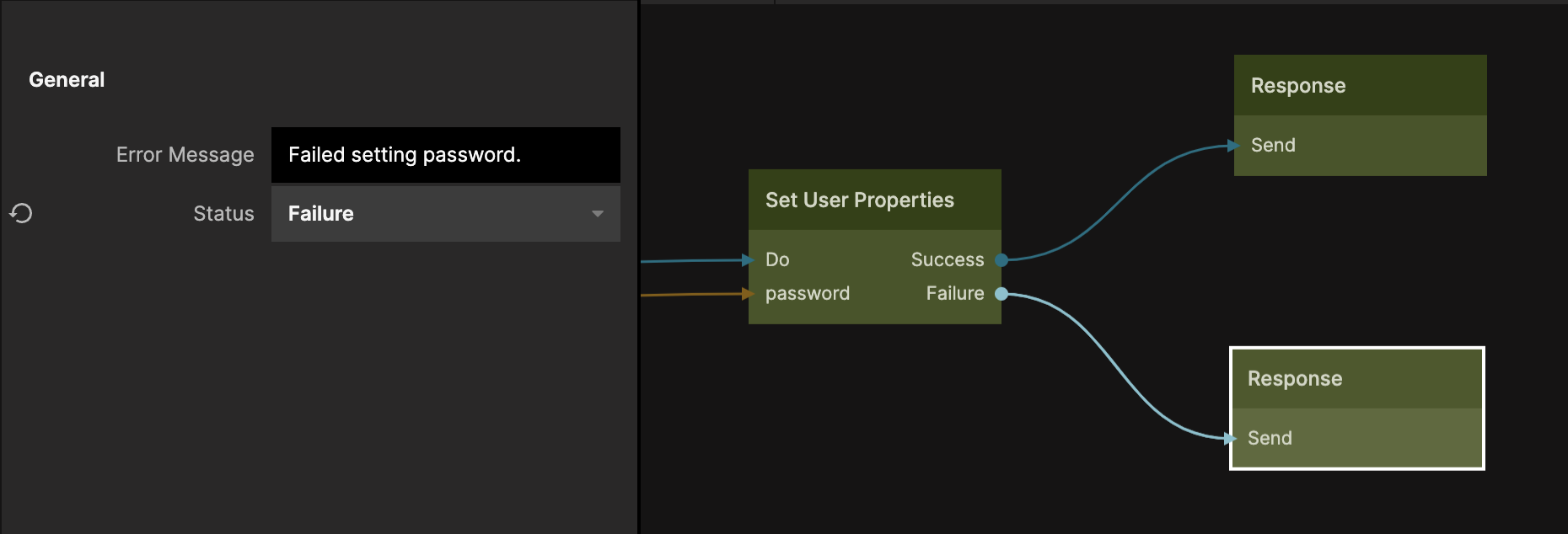
Task: Click Send input arrow on upper Response node
Action: click(x=1233, y=146)
